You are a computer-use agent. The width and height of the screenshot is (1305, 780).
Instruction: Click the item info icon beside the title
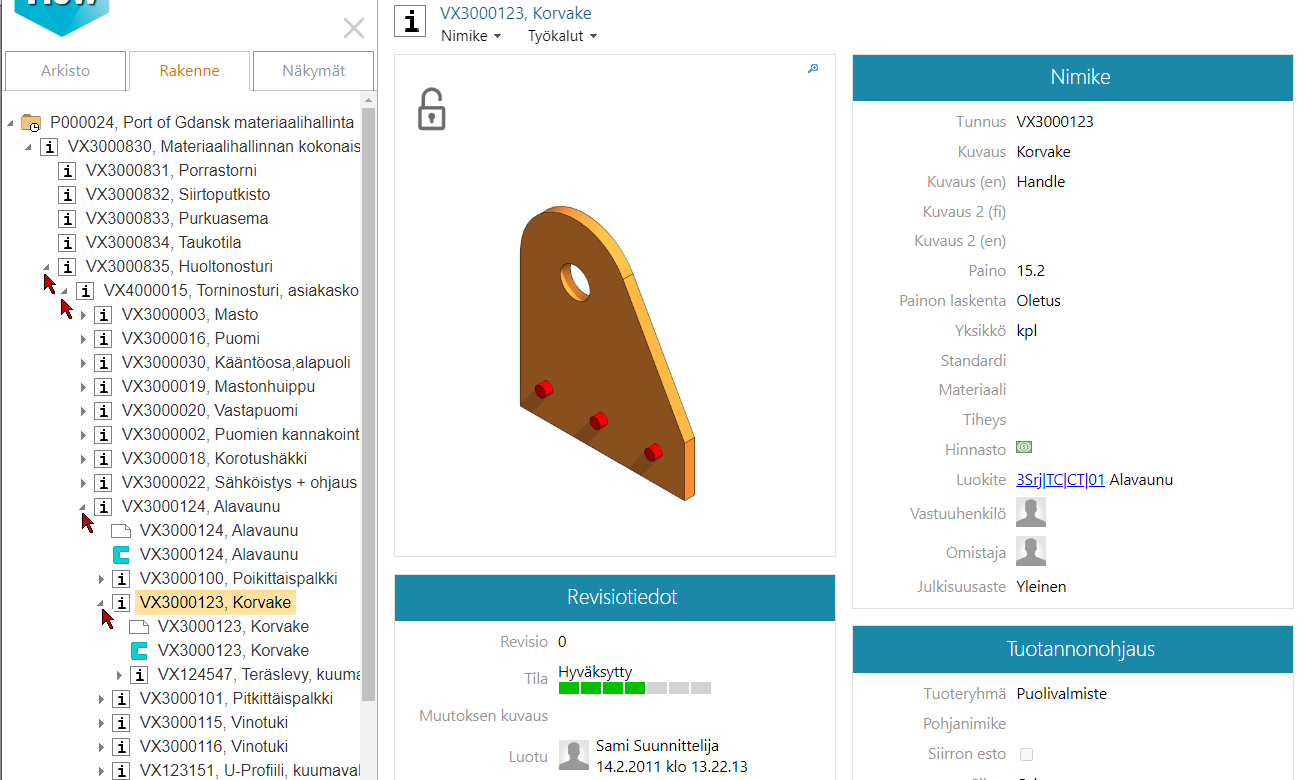(x=410, y=22)
